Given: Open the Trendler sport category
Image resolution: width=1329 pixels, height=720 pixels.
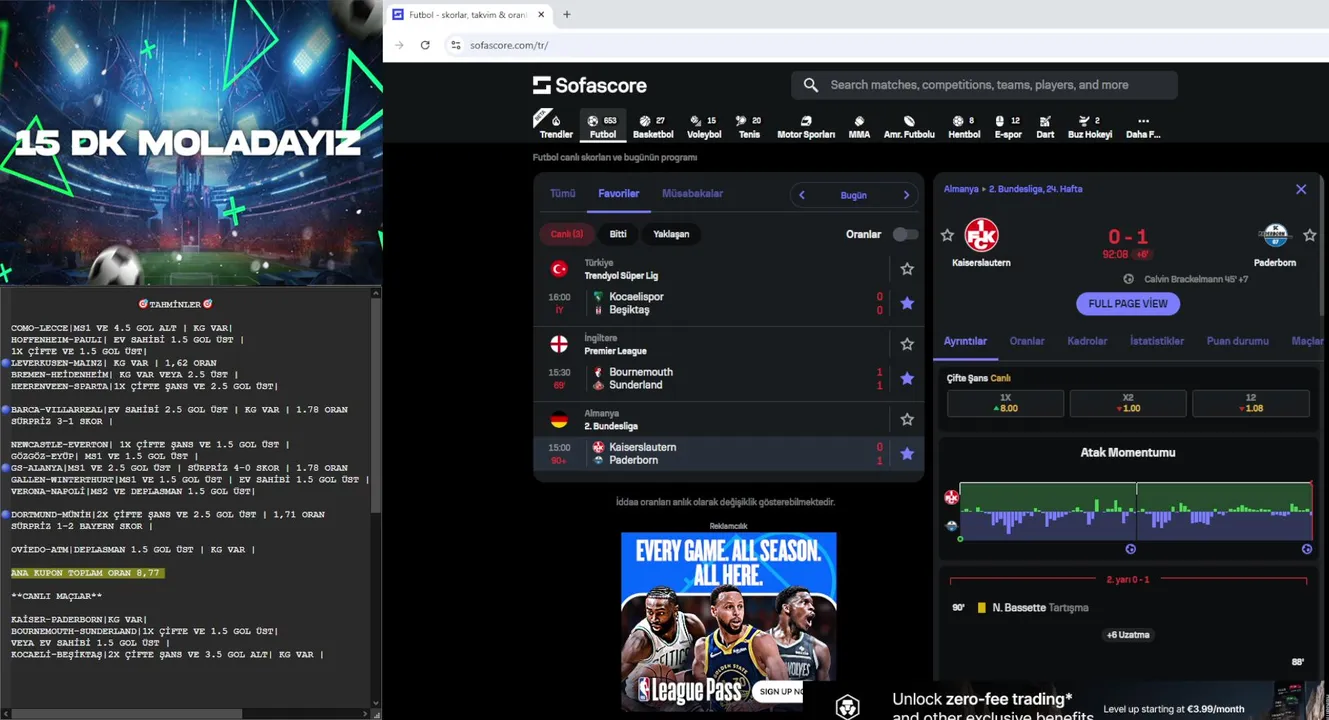Looking at the screenshot, I should (556, 126).
